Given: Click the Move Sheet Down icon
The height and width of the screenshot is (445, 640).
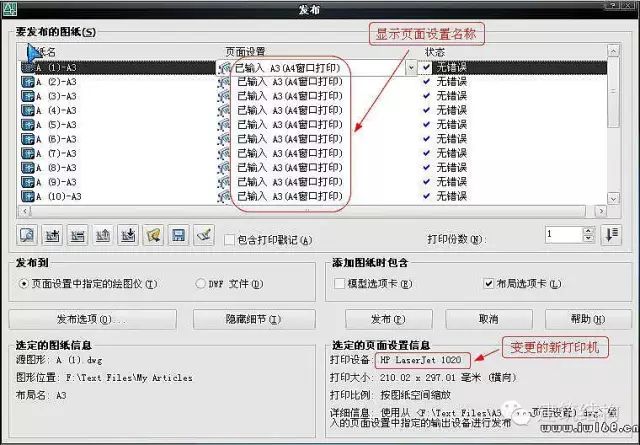Looking at the screenshot, I should 128,235.
